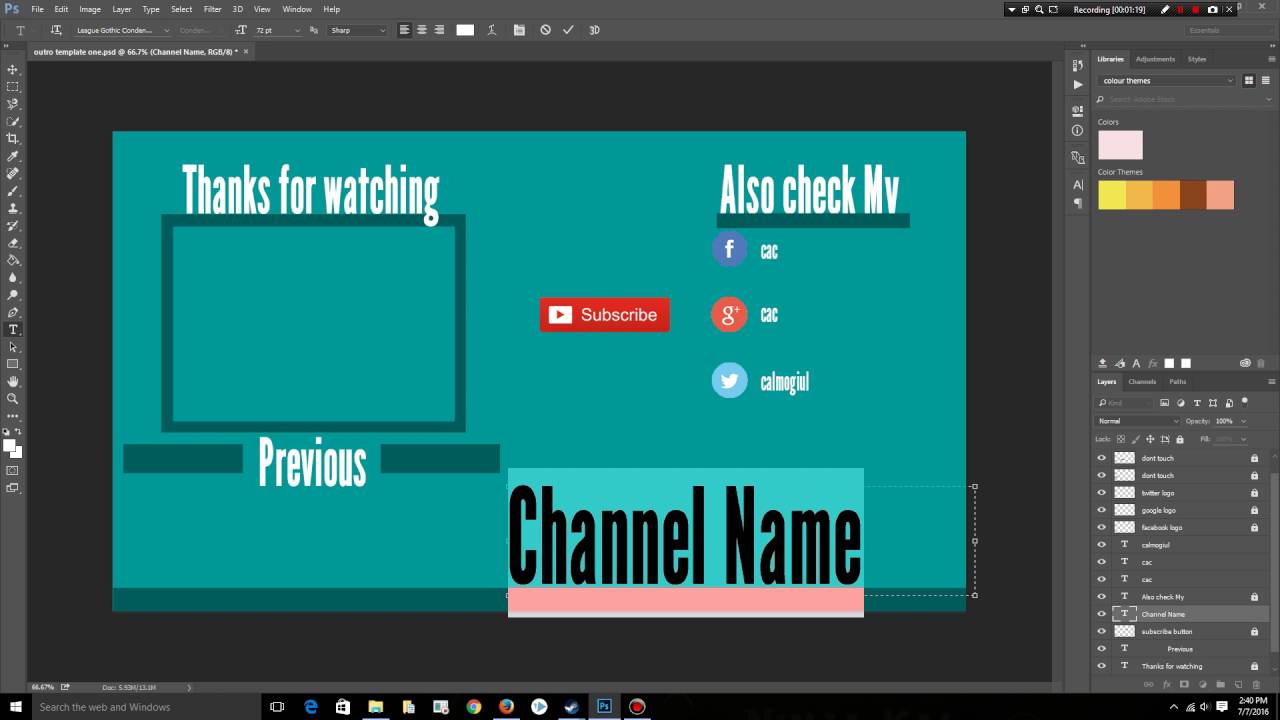Screen dimensions: 1280x720
Task: Select the Eraser tool
Action: point(13,243)
